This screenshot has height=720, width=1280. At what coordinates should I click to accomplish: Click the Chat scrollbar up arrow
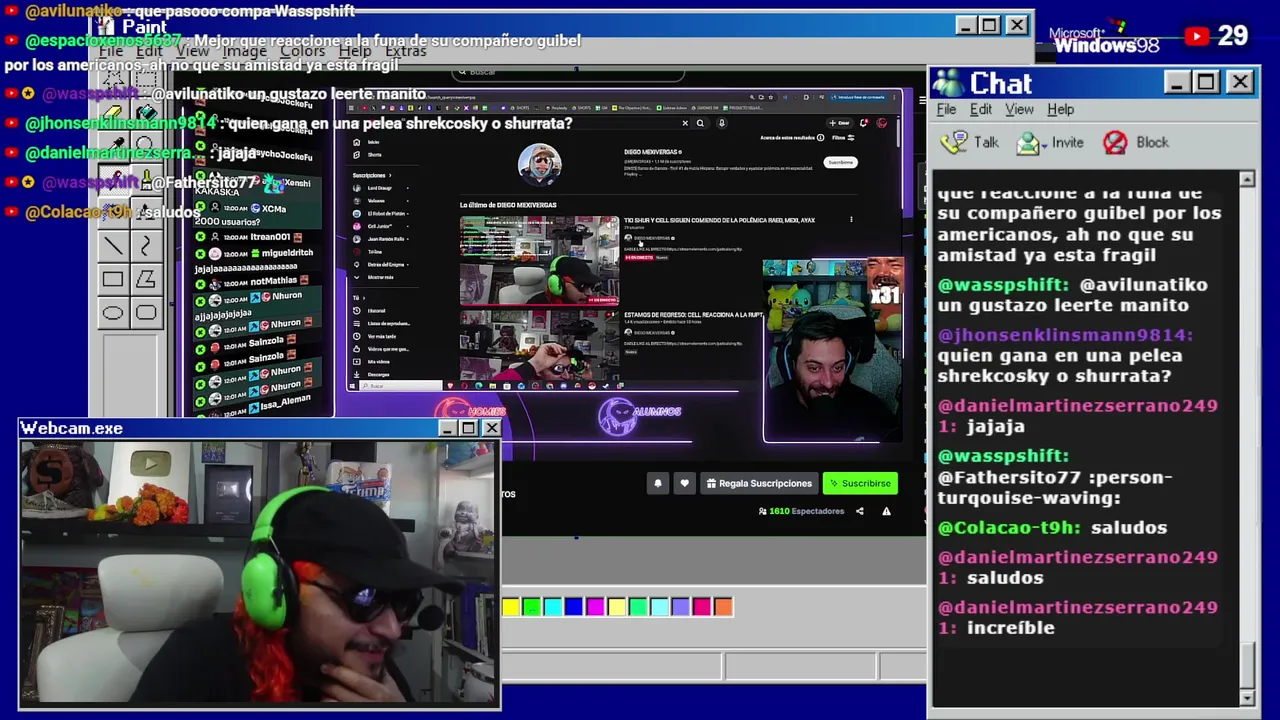pyautogui.click(x=1246, y=179)
